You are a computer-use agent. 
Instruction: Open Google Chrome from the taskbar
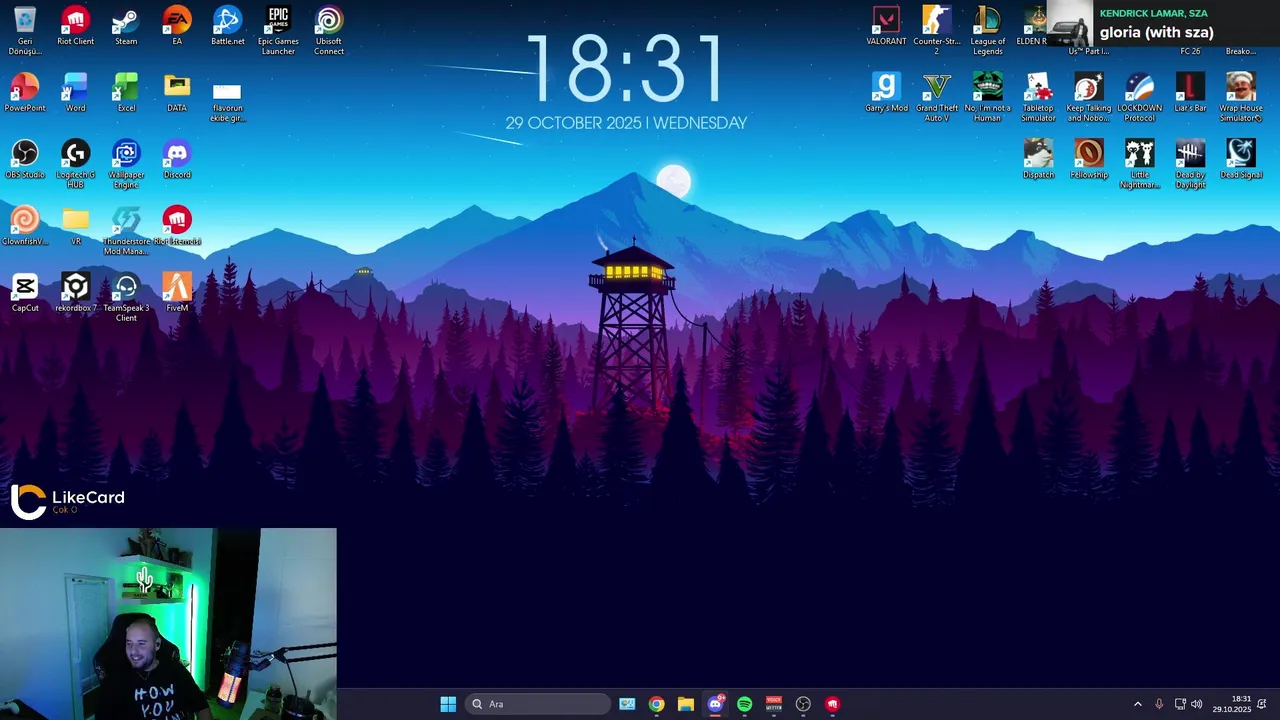656,704
